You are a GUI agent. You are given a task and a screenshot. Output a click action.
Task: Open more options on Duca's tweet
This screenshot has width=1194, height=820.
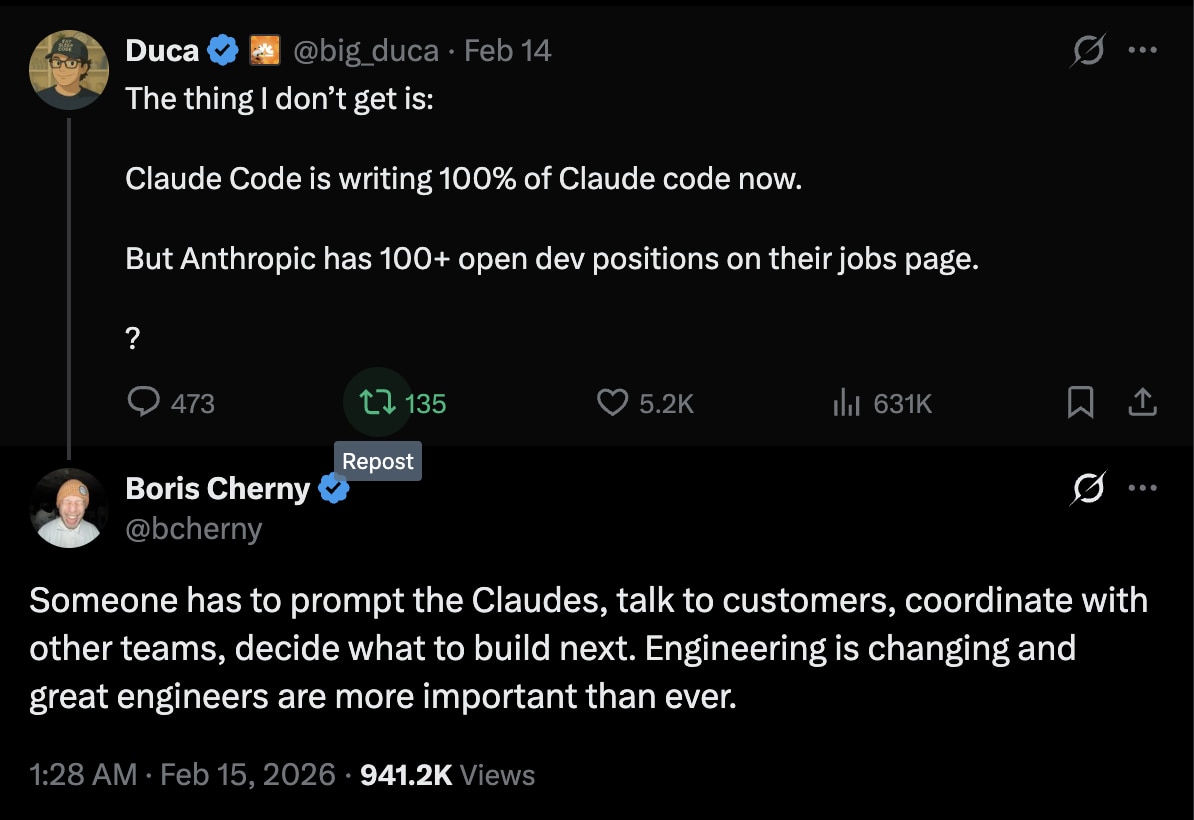pyautogui.click(x=1143, y=49)
